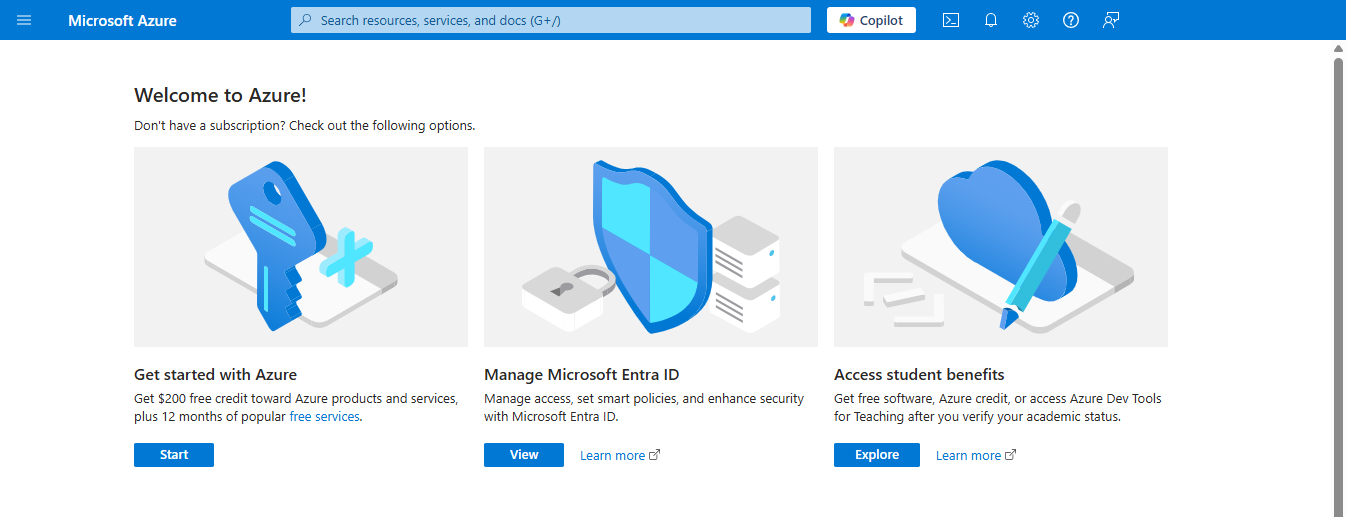Screen dimensions: 1346x517
Task: Open the portal settings gear
Action: pos(1031,20)
